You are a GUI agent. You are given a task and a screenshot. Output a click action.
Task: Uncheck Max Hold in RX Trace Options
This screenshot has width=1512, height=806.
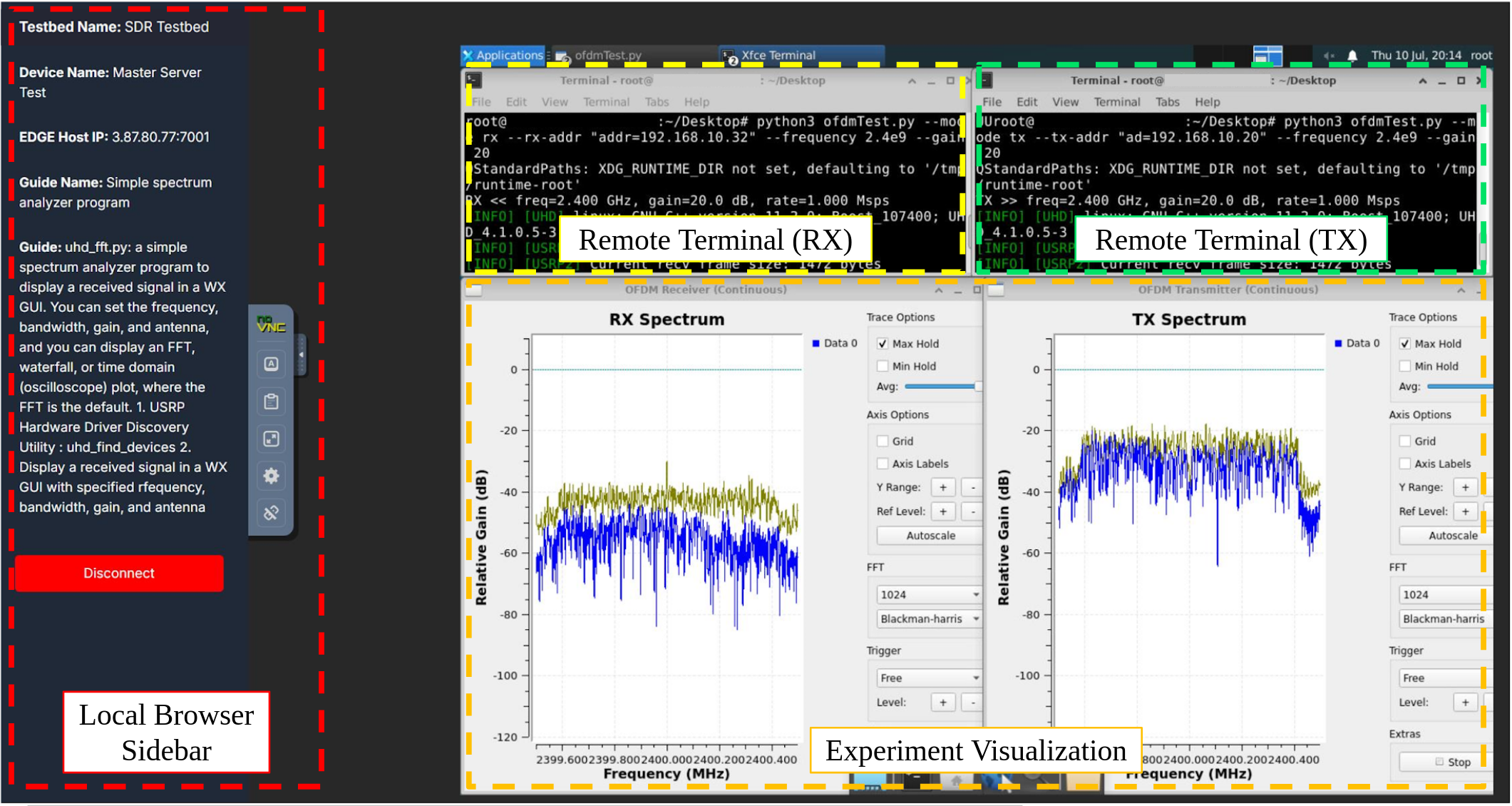point(883,344)
